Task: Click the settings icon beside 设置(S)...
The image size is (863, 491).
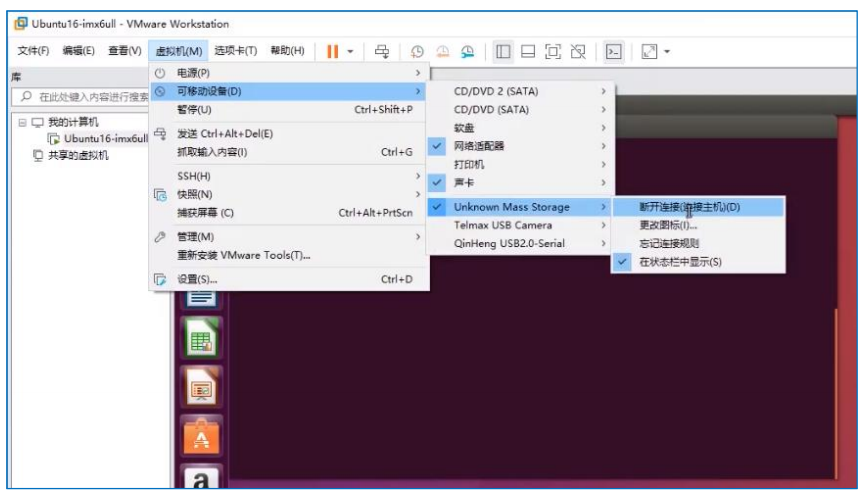Action: point(160,280)
